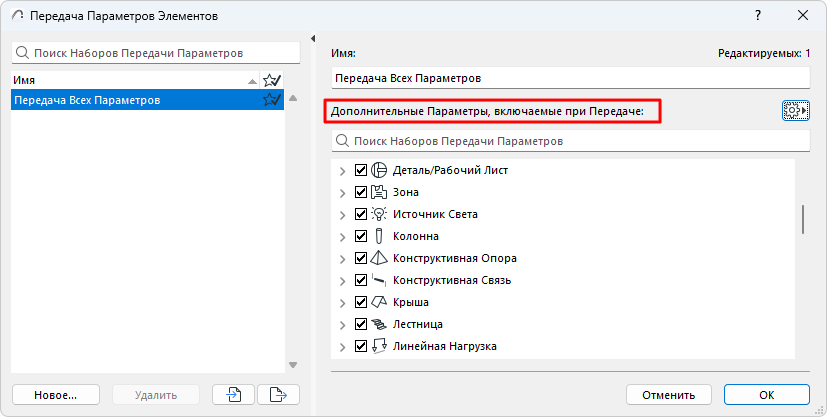Image resolution: width=827 pixels, height=417 pixels.
Task: Click the export transfer set icon button
Action: pyautogui.click(x=279, y=394)
